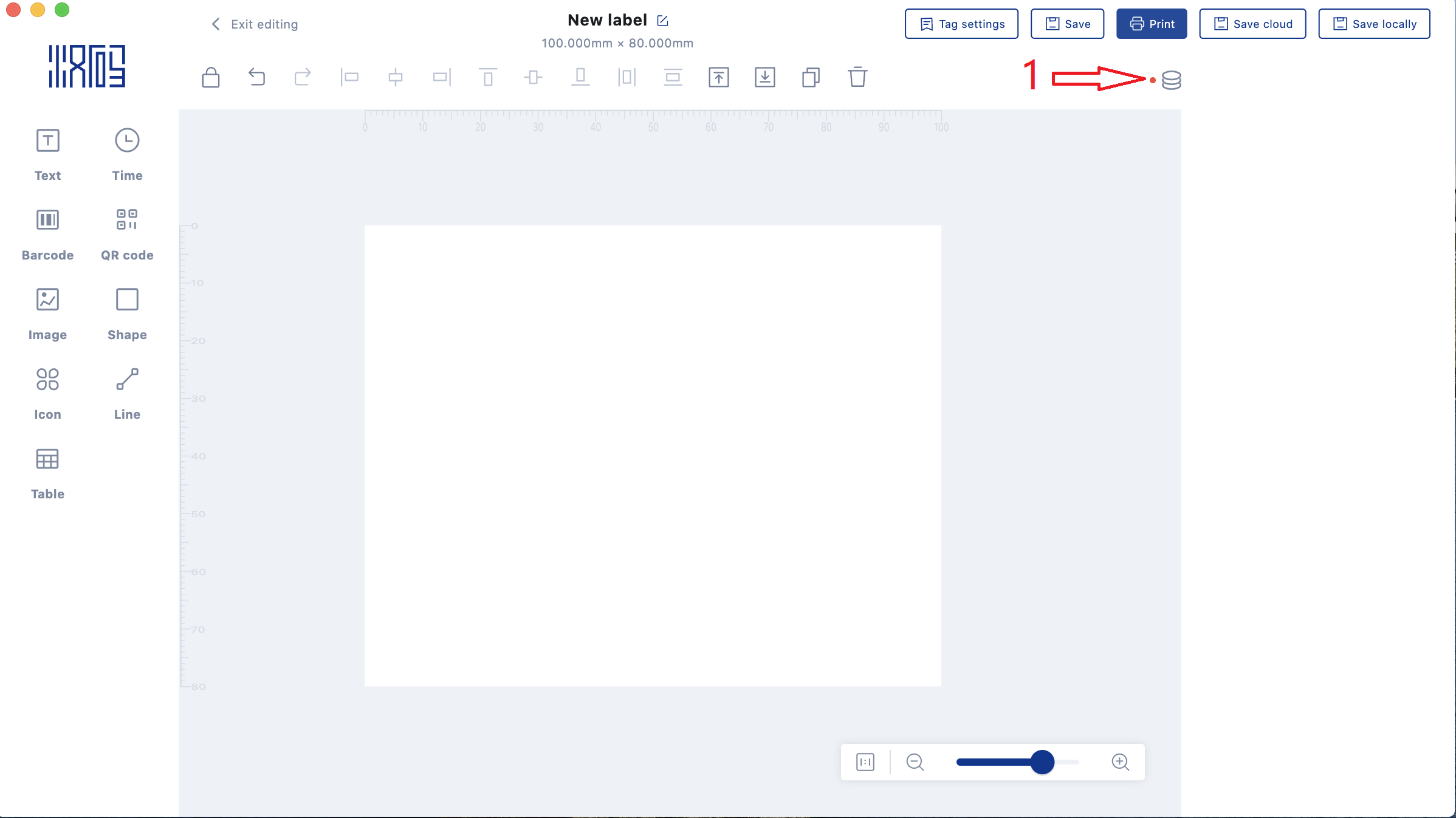Open the database data source icon
Viewport: 1456px width, 818px height.
[x=1171, y=80]
